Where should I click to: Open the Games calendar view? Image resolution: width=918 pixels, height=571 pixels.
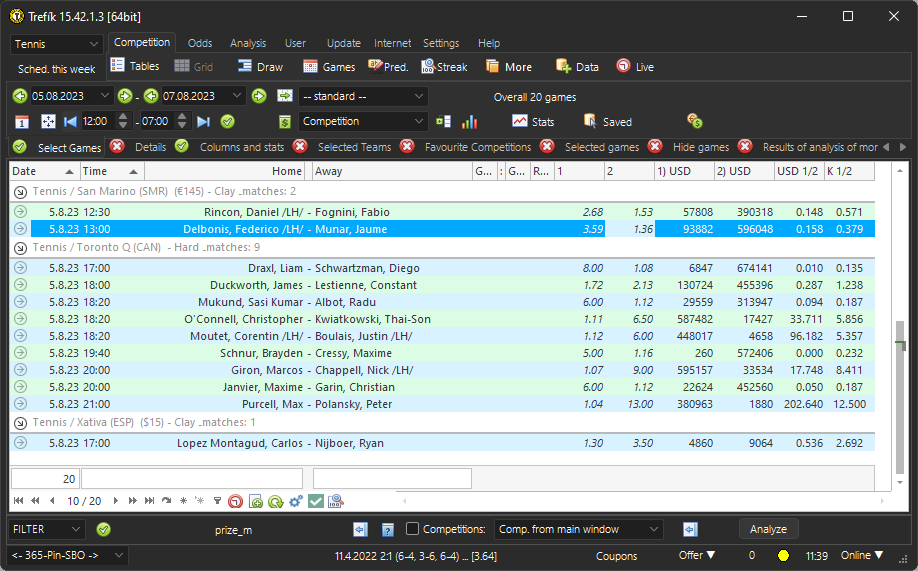(329, 67)
